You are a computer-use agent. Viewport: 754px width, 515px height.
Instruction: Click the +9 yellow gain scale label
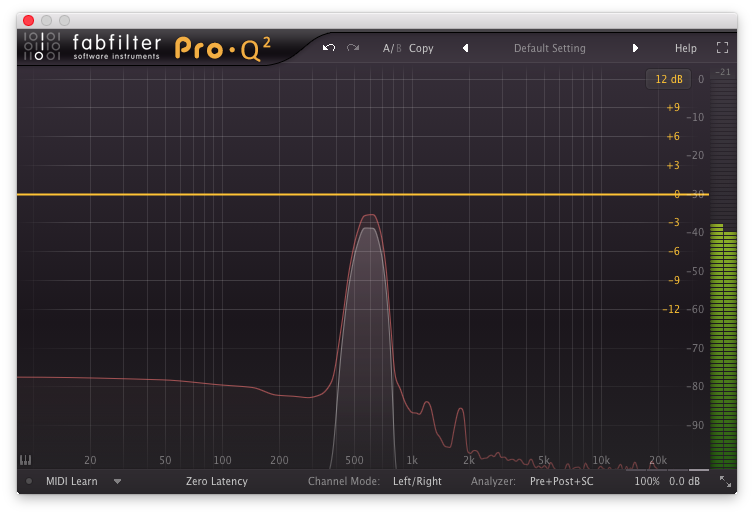(x=673, y=107)
